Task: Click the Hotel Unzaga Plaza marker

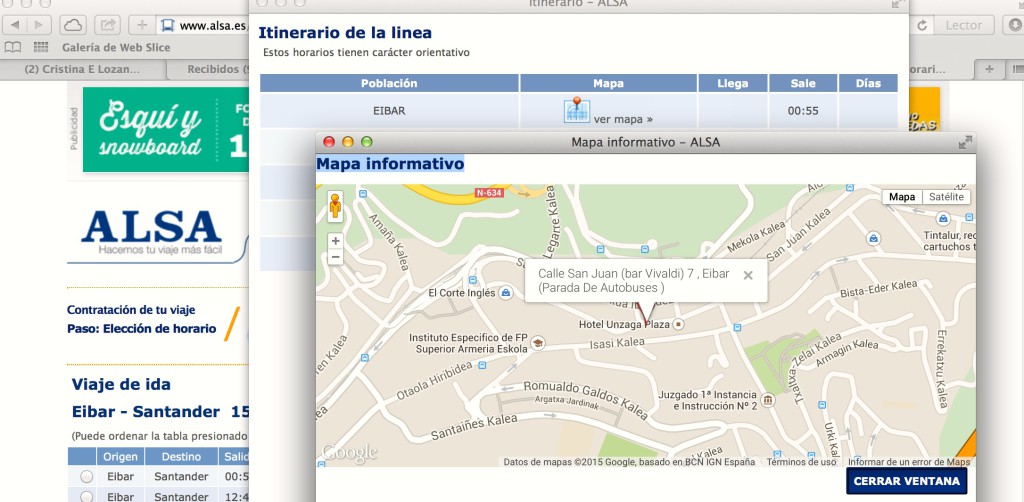Action: tap(679, 324)
